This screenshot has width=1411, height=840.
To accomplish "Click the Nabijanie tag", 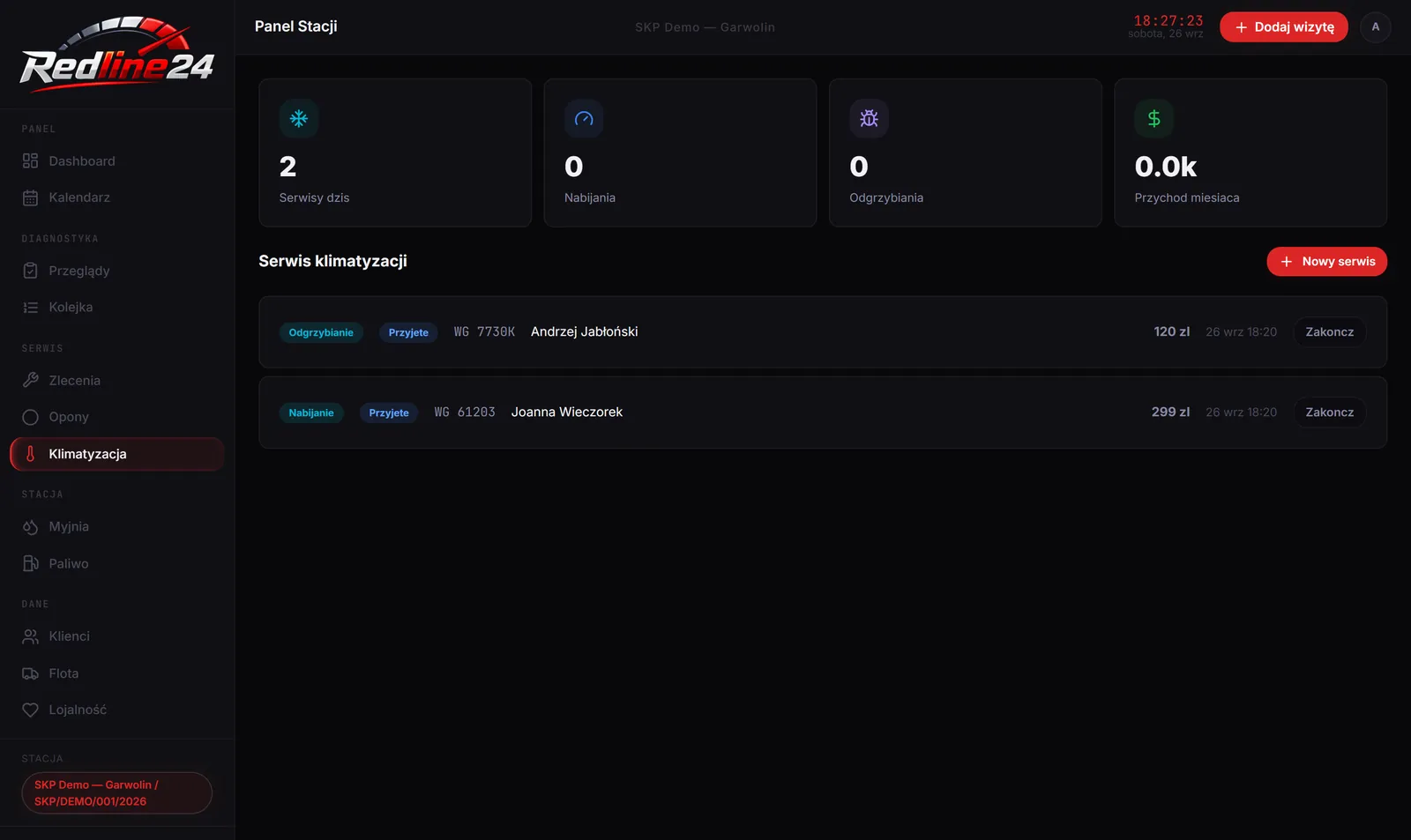I will click(x=311, y=413).
